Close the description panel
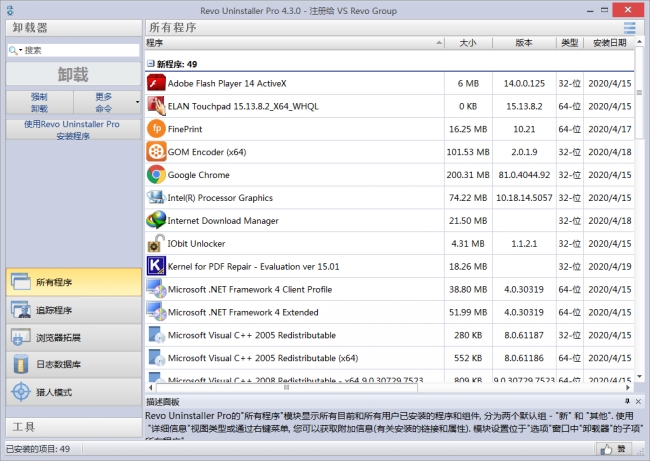650x461 pixels. point(638,401)
